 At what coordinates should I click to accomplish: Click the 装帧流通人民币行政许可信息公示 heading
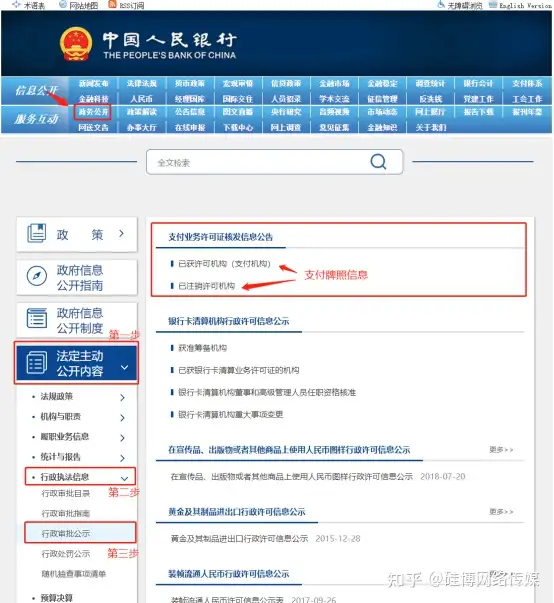point(228,574)
